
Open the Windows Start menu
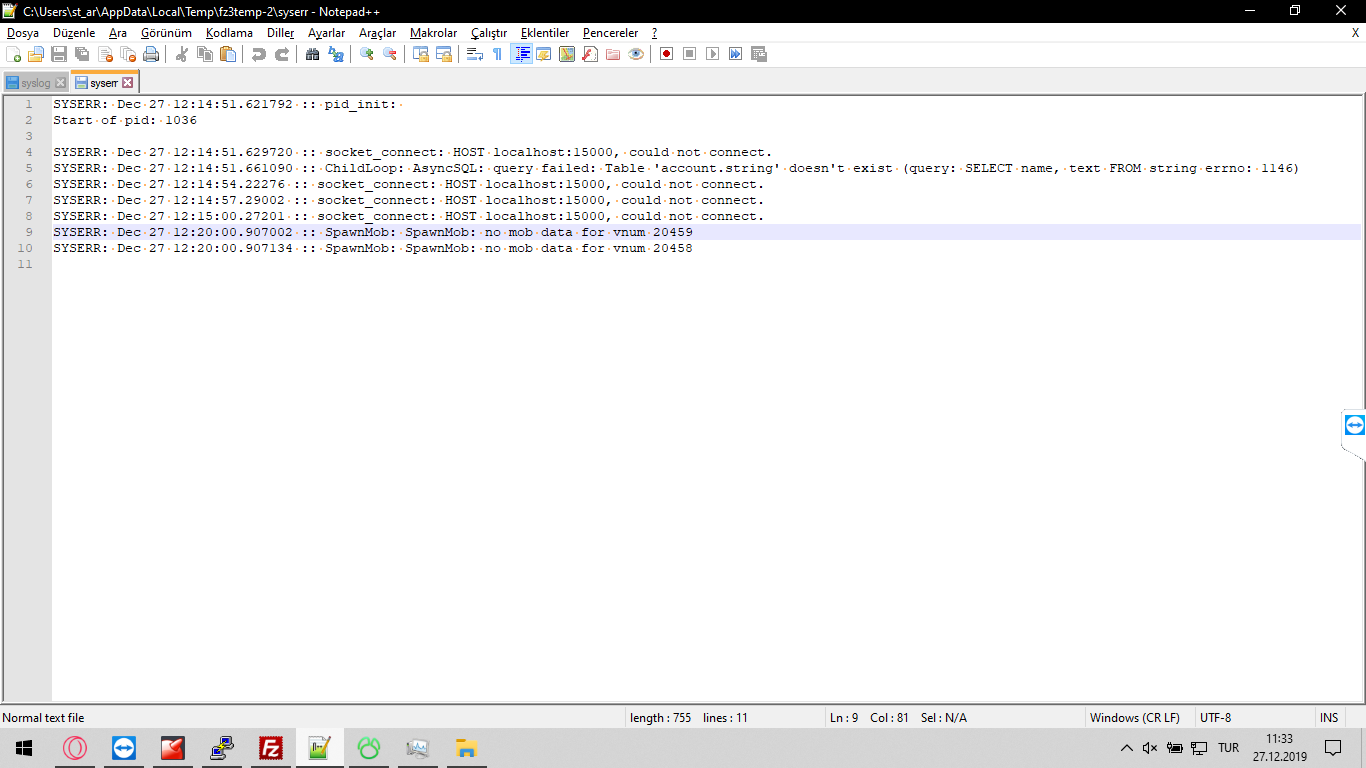click(x=24, y=748)
